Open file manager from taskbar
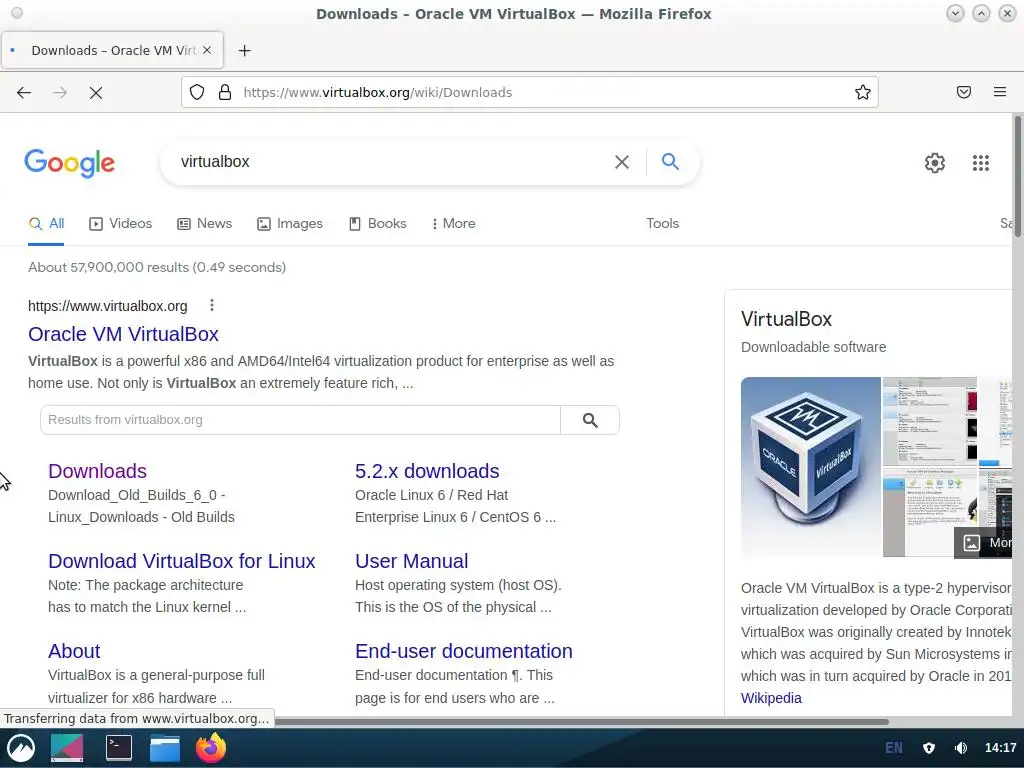1024x768 pixels. click(x=165, y=748)
